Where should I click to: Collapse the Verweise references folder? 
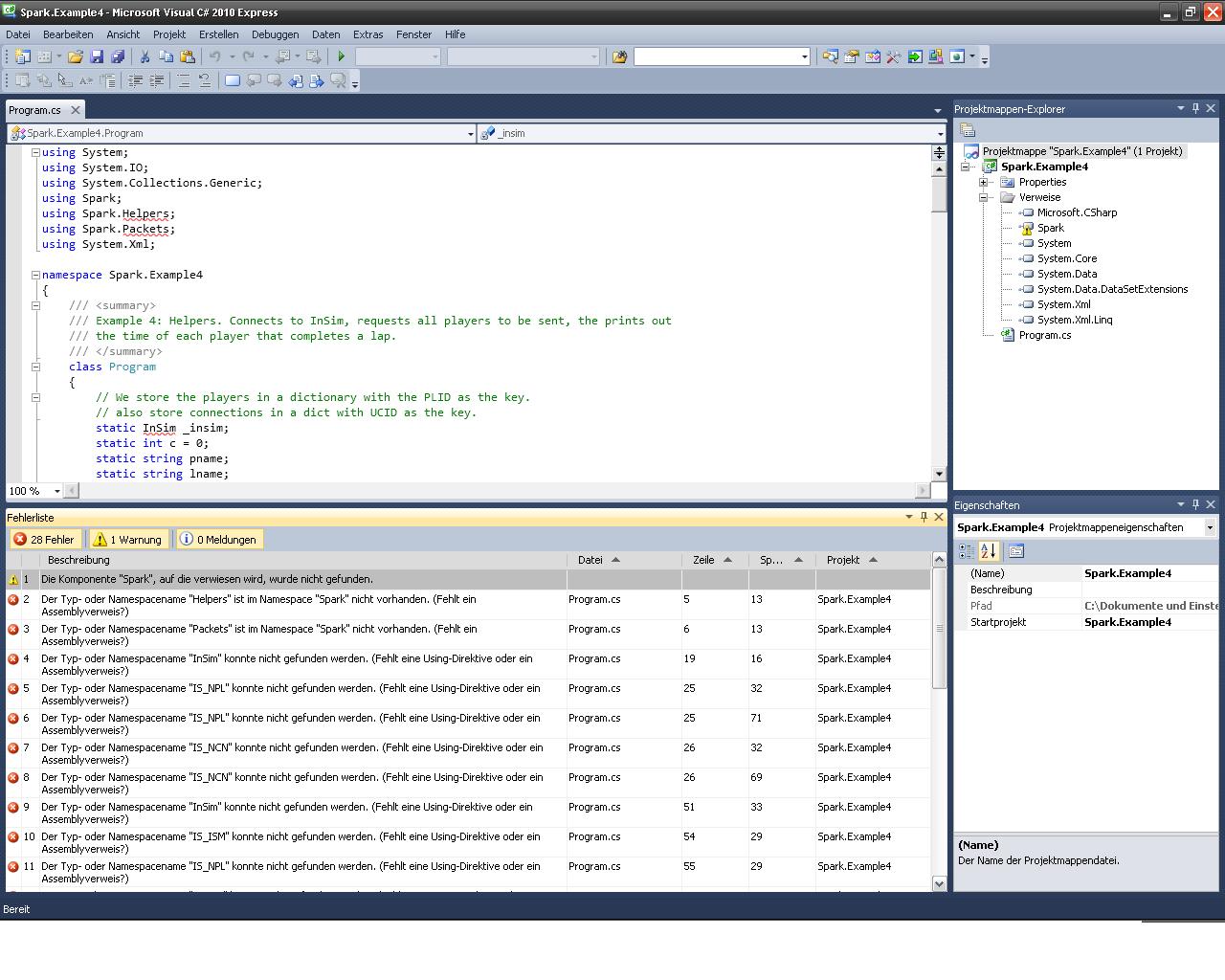pos(983,197)
